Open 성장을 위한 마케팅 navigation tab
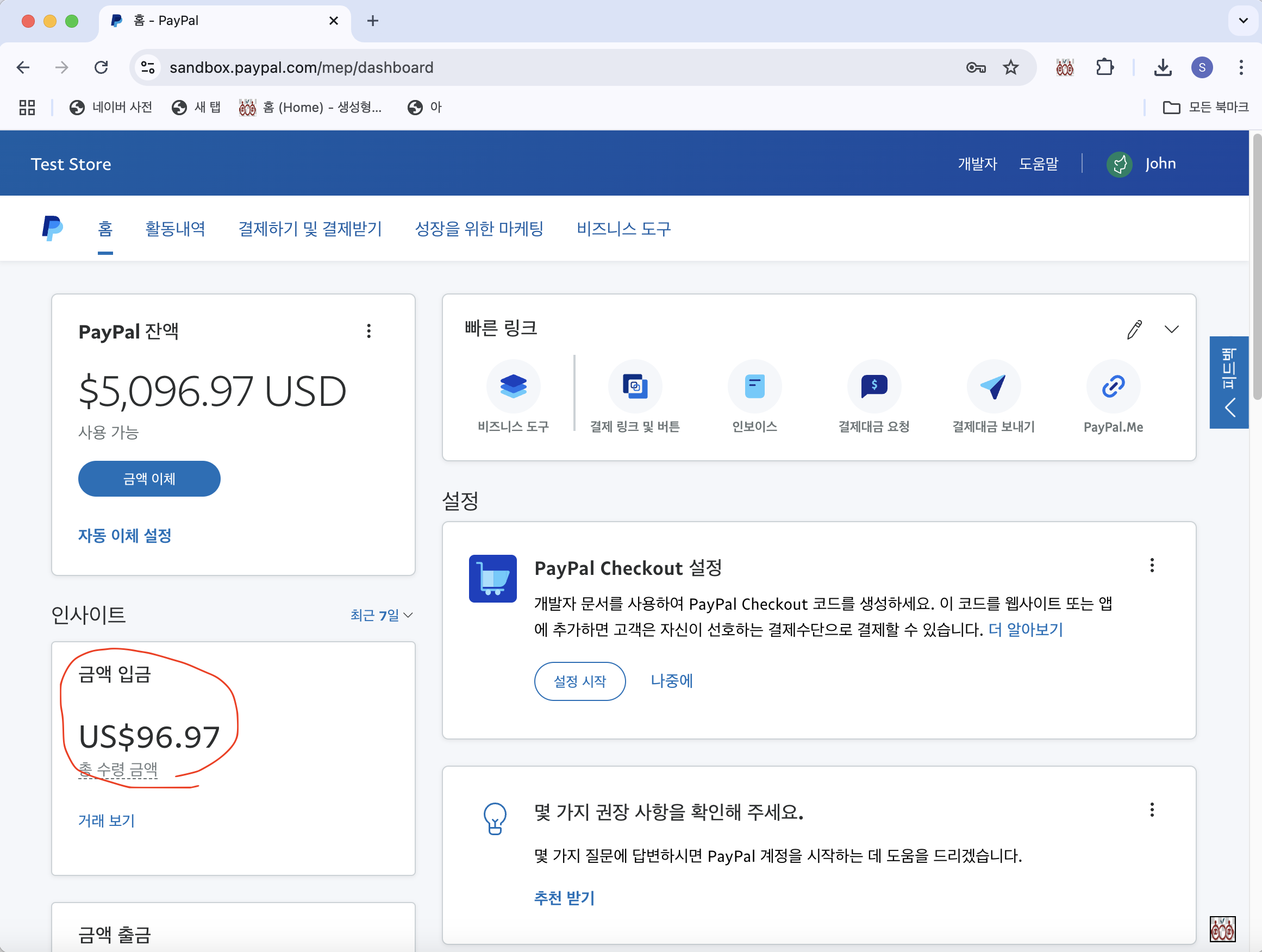Screen dimensions: 1262x952 (479, 229)
